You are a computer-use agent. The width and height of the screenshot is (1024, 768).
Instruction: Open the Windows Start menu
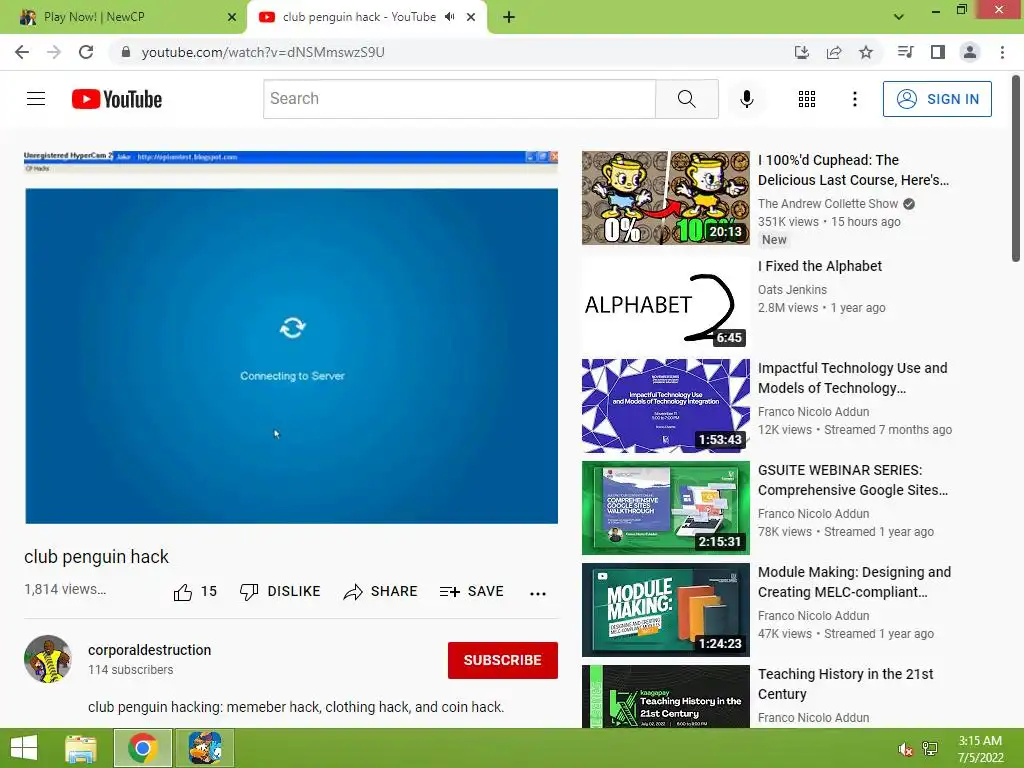(24, 748)
